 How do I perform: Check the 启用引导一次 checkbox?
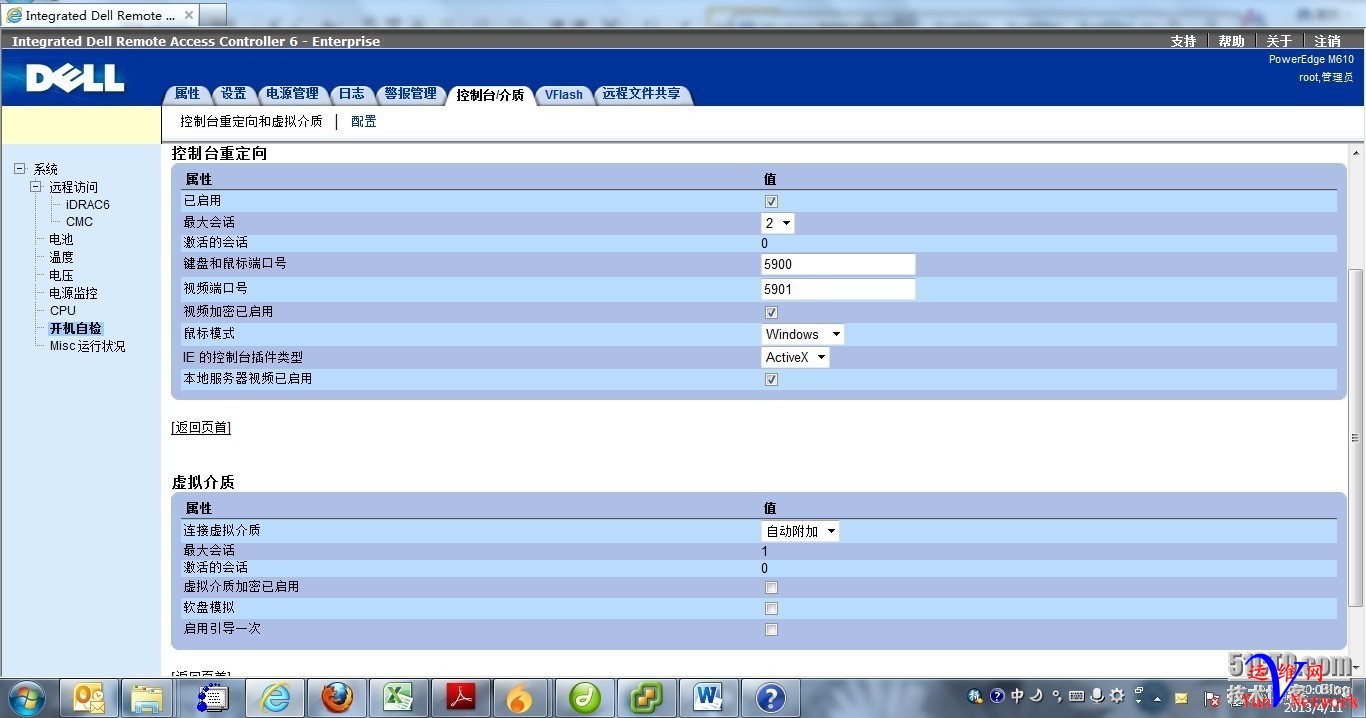click(x=771, y=629)
